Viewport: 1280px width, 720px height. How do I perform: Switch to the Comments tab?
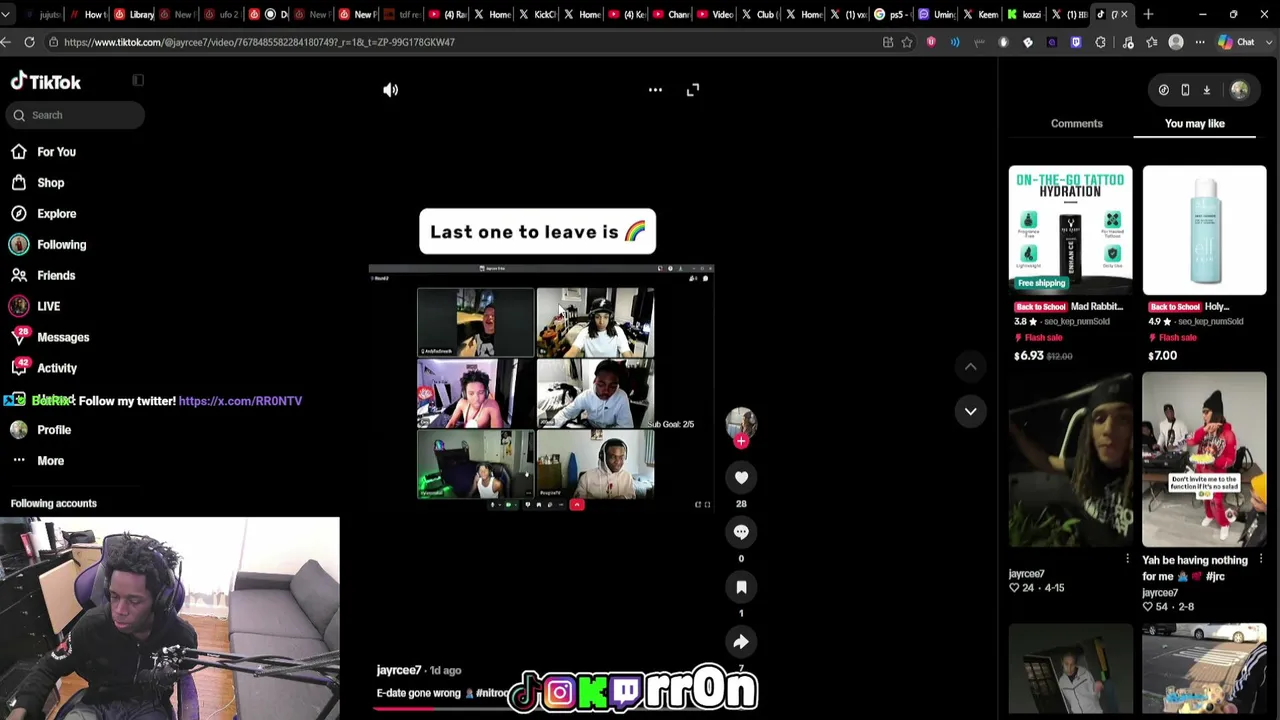pos(1076,124)
